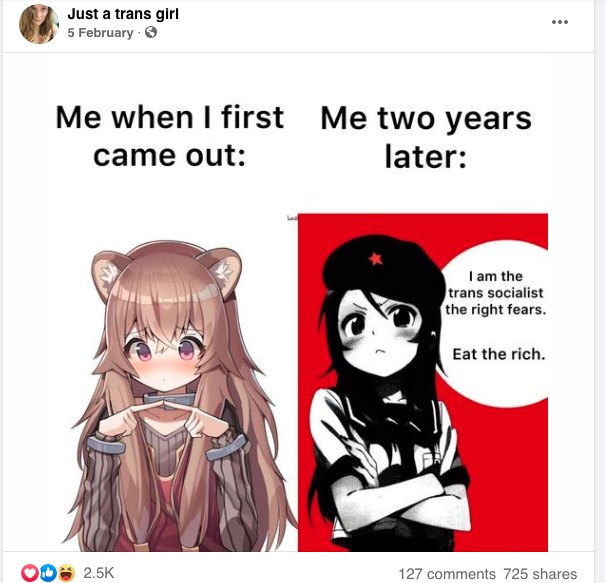
Task: View the 725 shares list
Action: (x=540, y=574)
